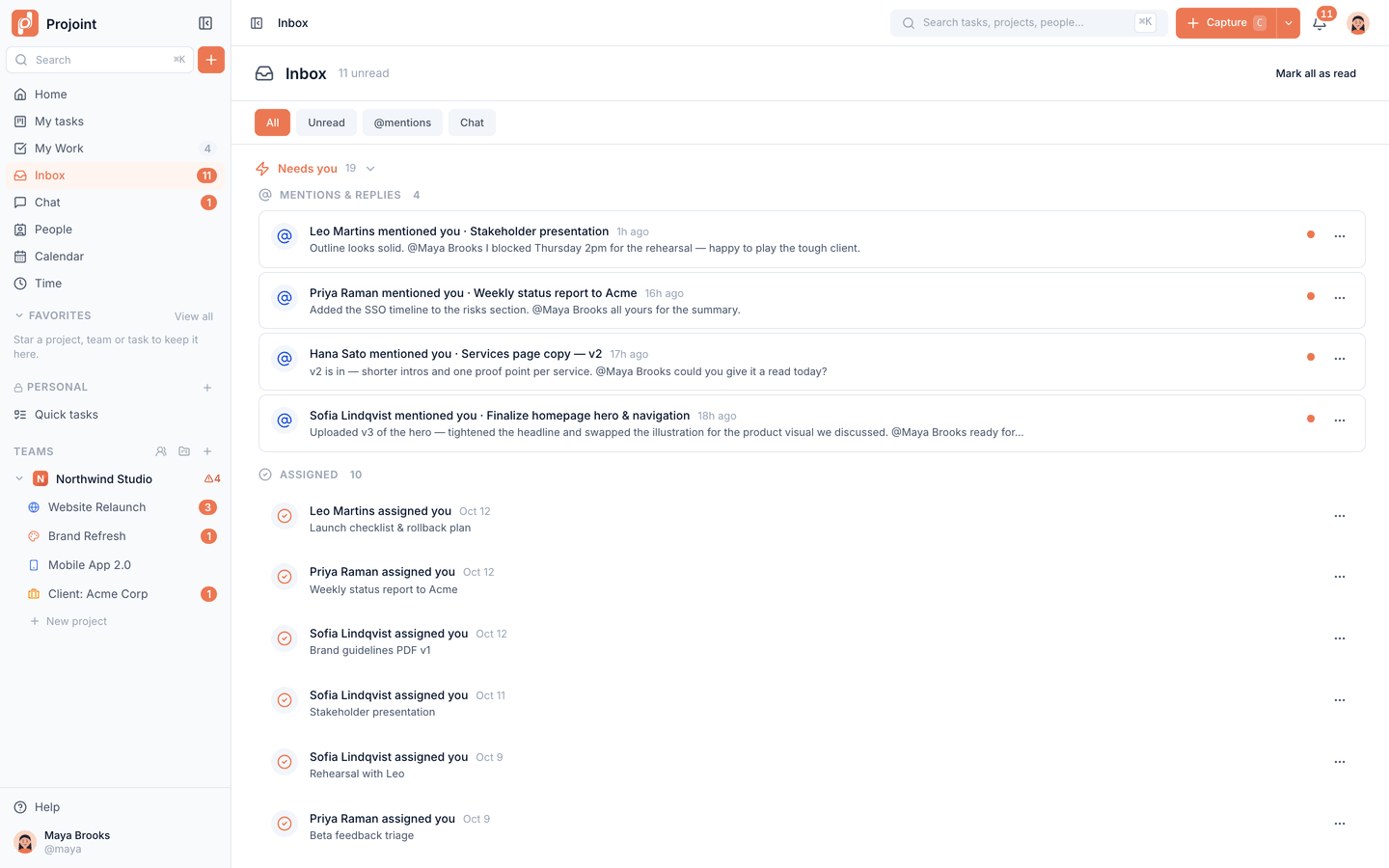Click the new folder icon in Teams header
1389x868 pixels.
(184, 451)
